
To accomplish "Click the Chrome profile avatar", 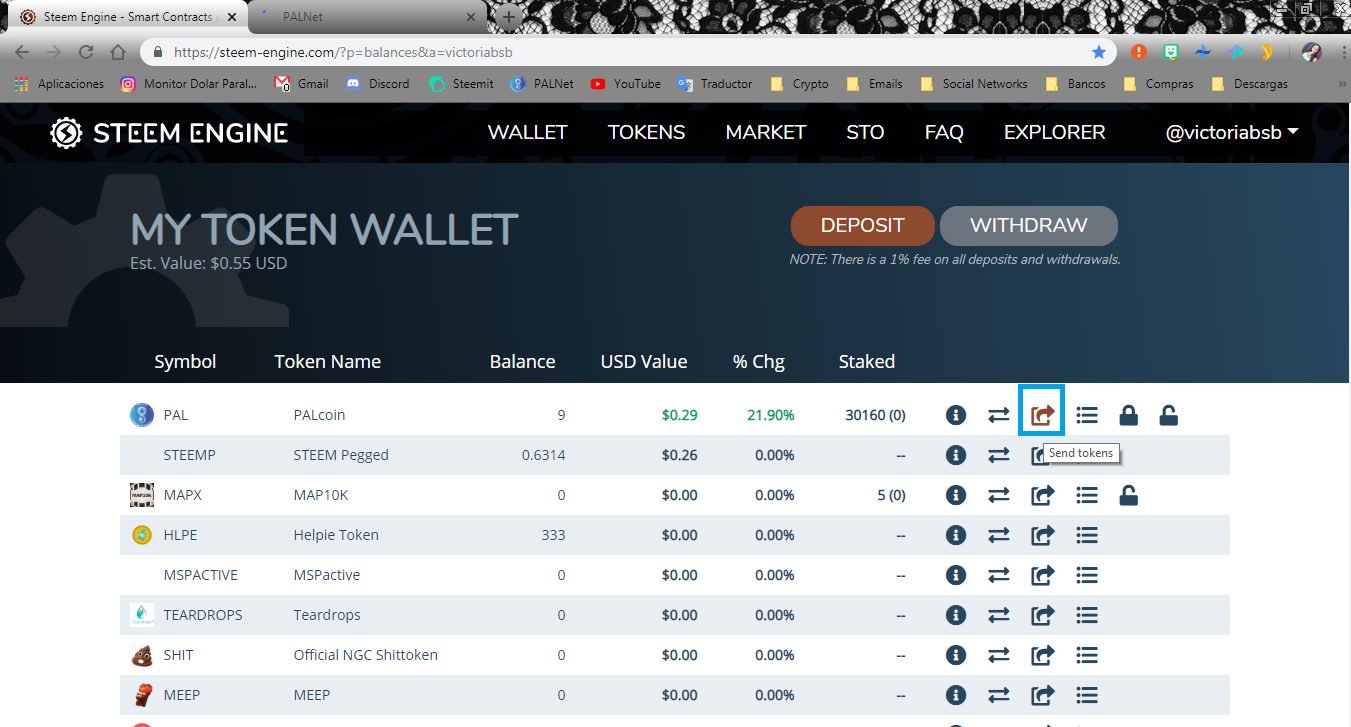I will pos(1312,52).
